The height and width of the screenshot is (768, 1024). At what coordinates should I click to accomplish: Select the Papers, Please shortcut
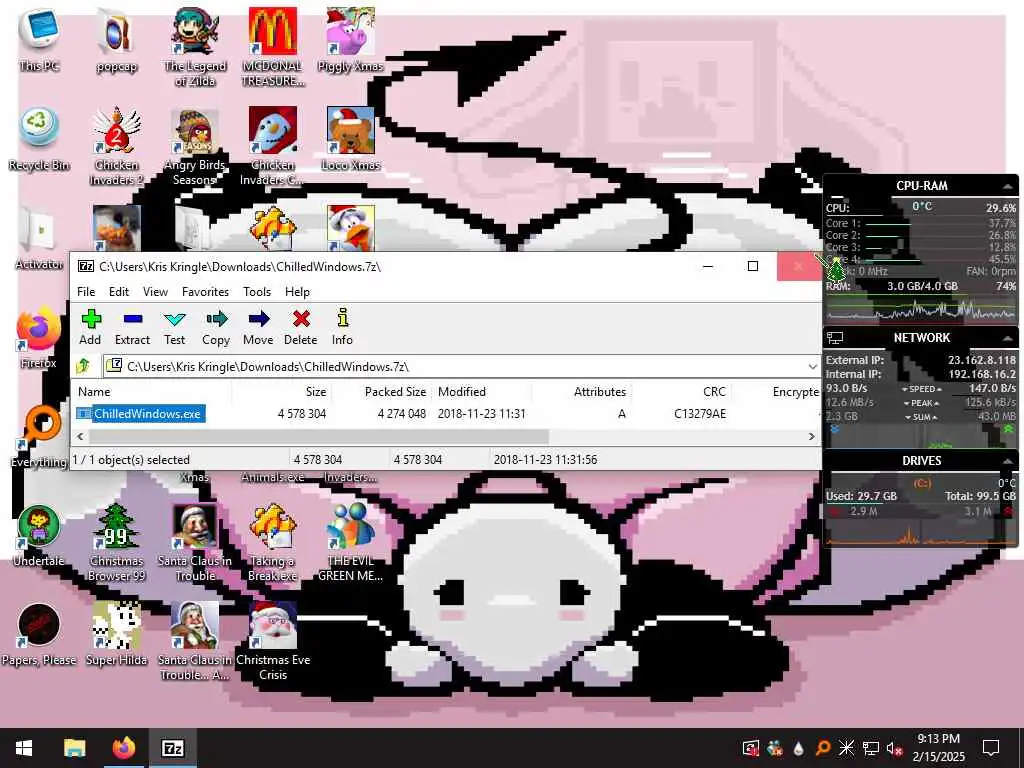[x=39, y=635]
